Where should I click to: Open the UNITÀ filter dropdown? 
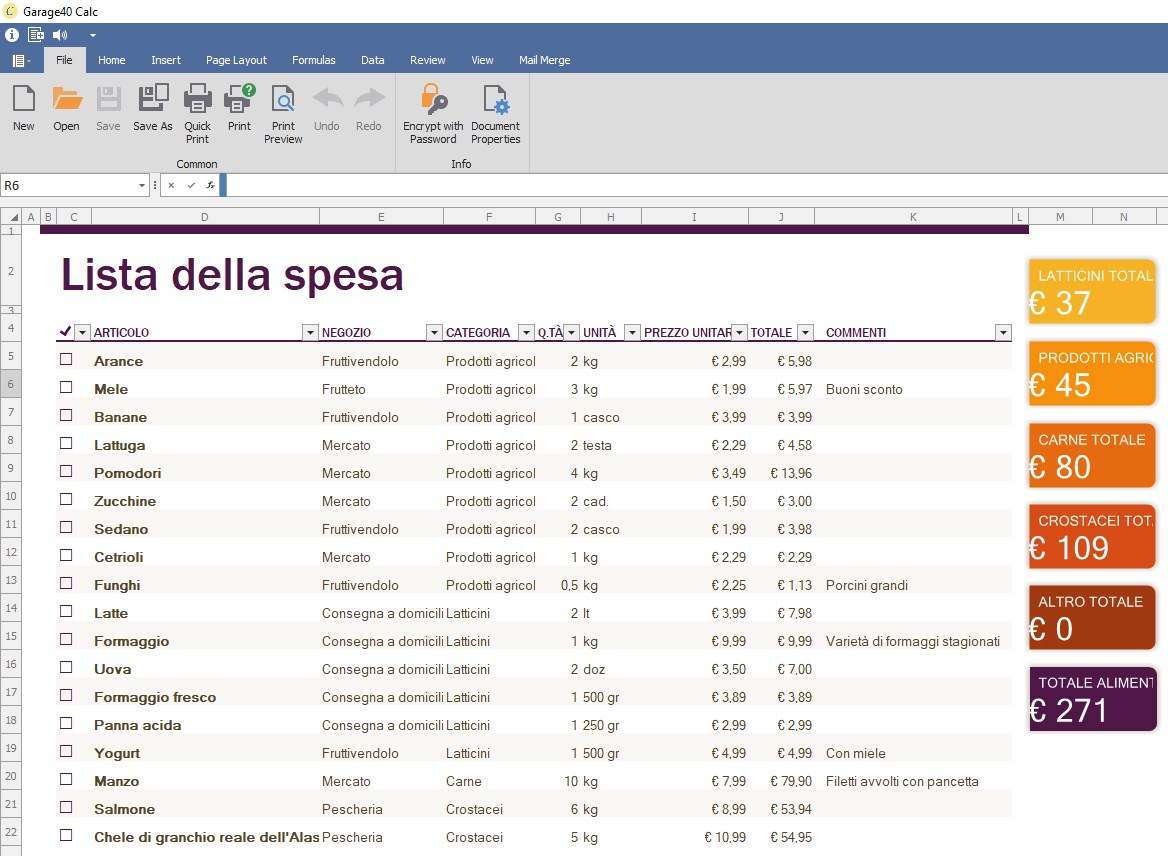[632, 332]
